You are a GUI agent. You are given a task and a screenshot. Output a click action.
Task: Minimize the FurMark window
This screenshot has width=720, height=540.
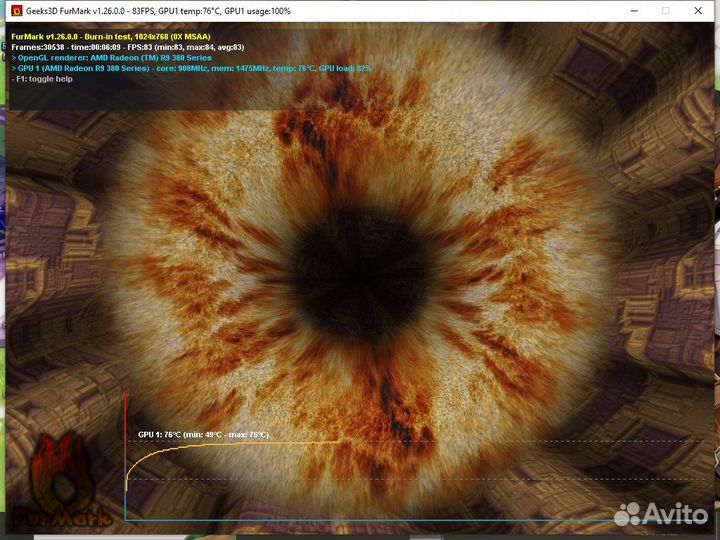[x=634, y=10]
